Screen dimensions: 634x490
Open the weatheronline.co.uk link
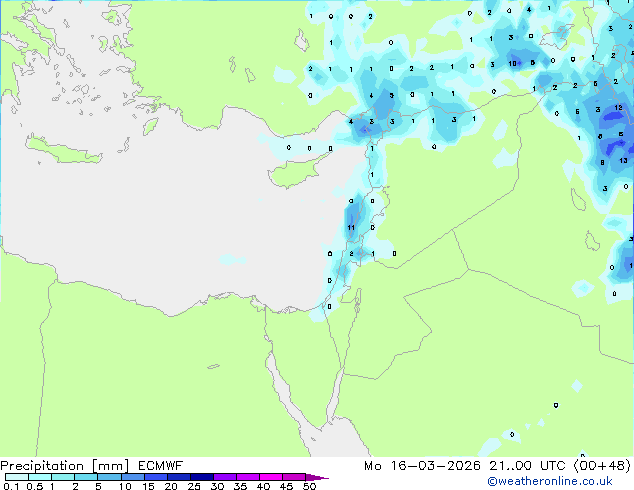coord(550,481)
